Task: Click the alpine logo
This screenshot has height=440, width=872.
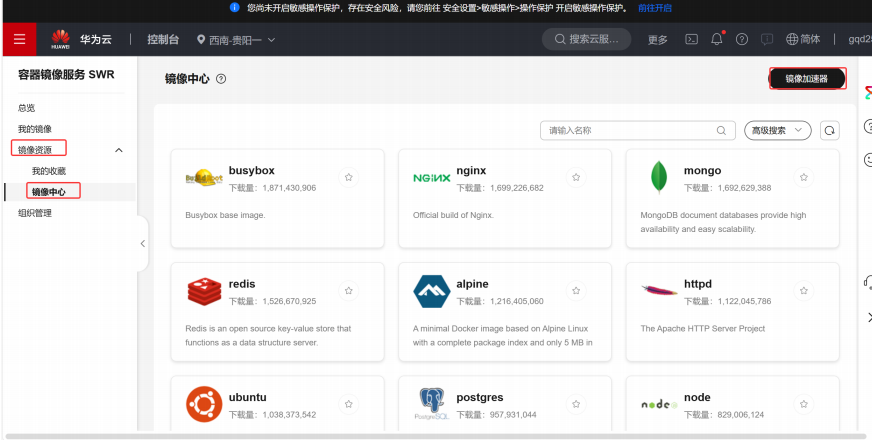Action: click(432, 291)
